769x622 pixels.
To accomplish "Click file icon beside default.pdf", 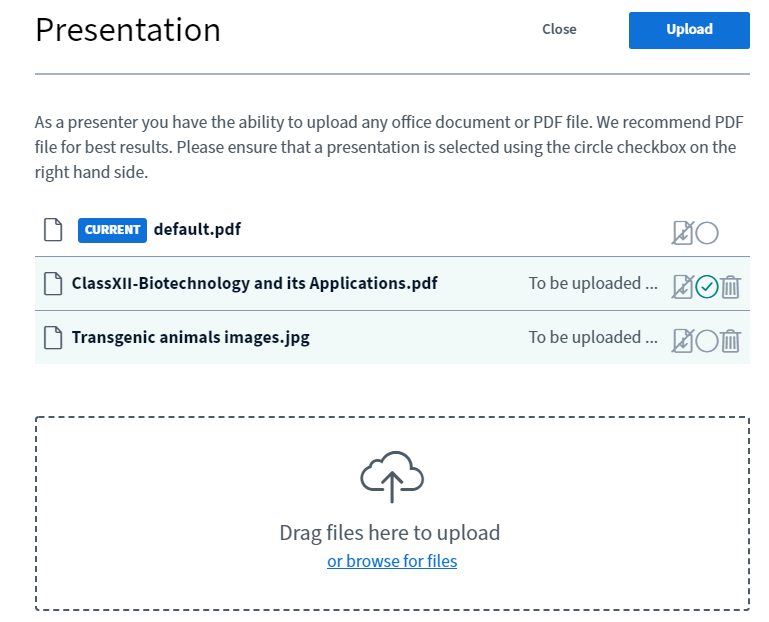I will coord(53,230).
